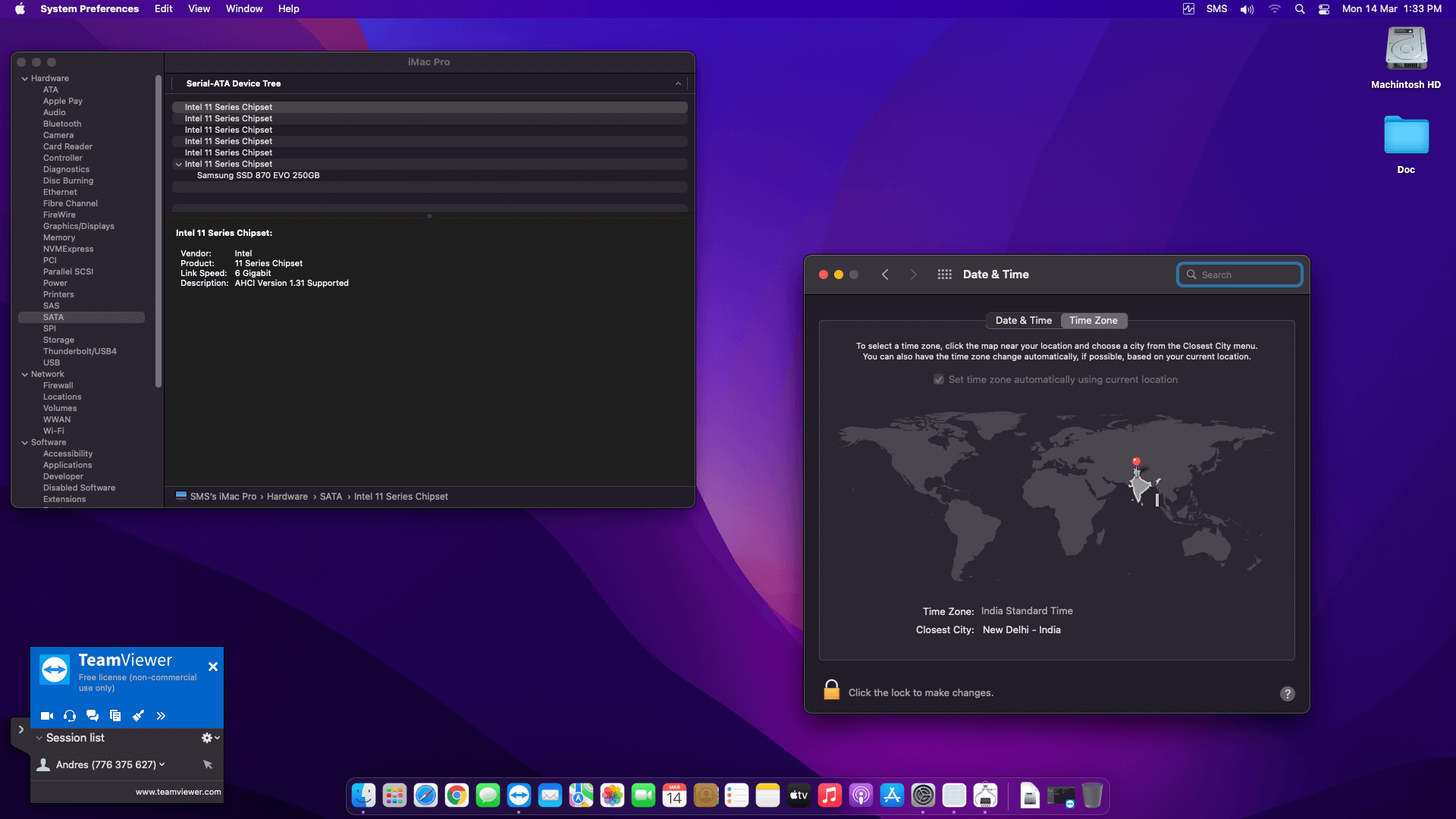The width and height of the screenshot is (1456, 819).
Task: Click the India pin on the map
Action: point(1136,462)
